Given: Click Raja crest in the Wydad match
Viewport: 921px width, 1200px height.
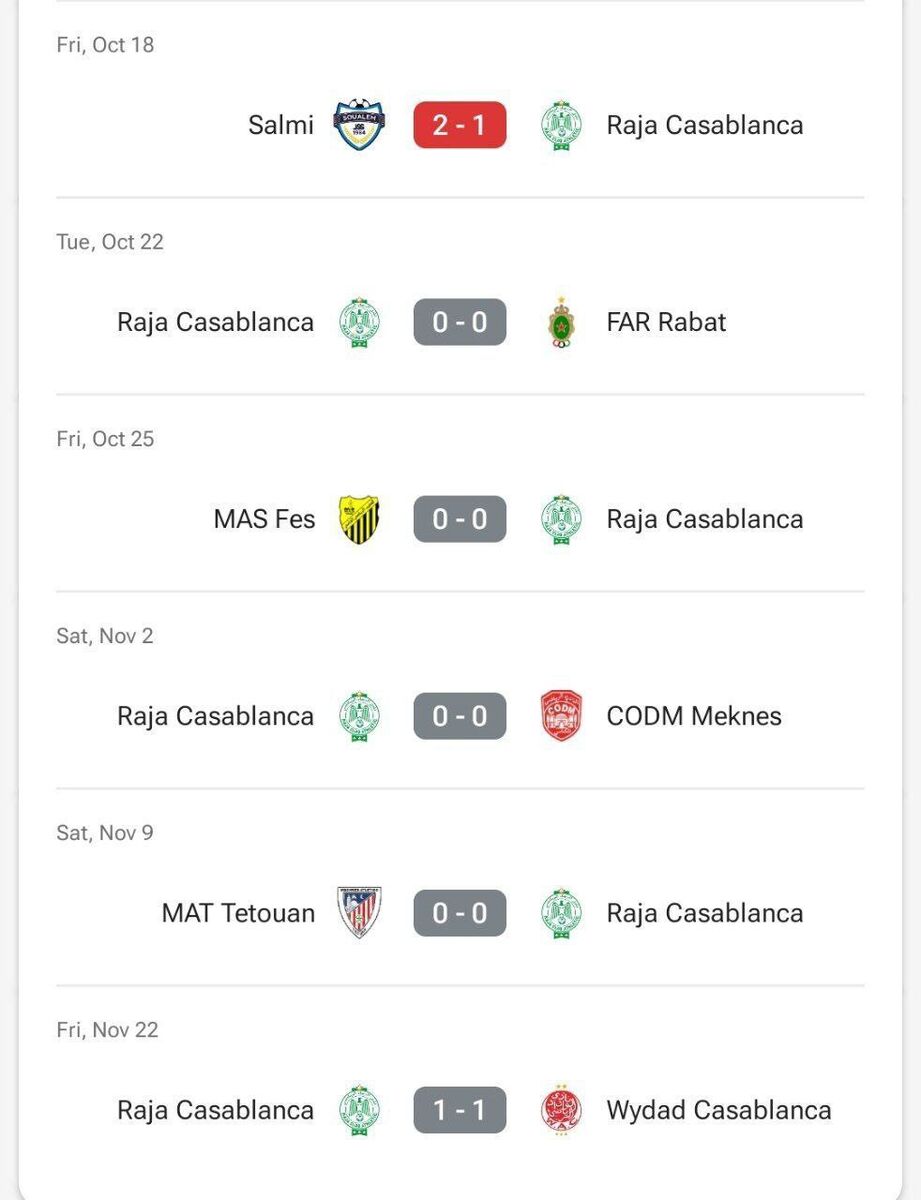Looking at the screenshot, I should click(x=359, y=1110).
